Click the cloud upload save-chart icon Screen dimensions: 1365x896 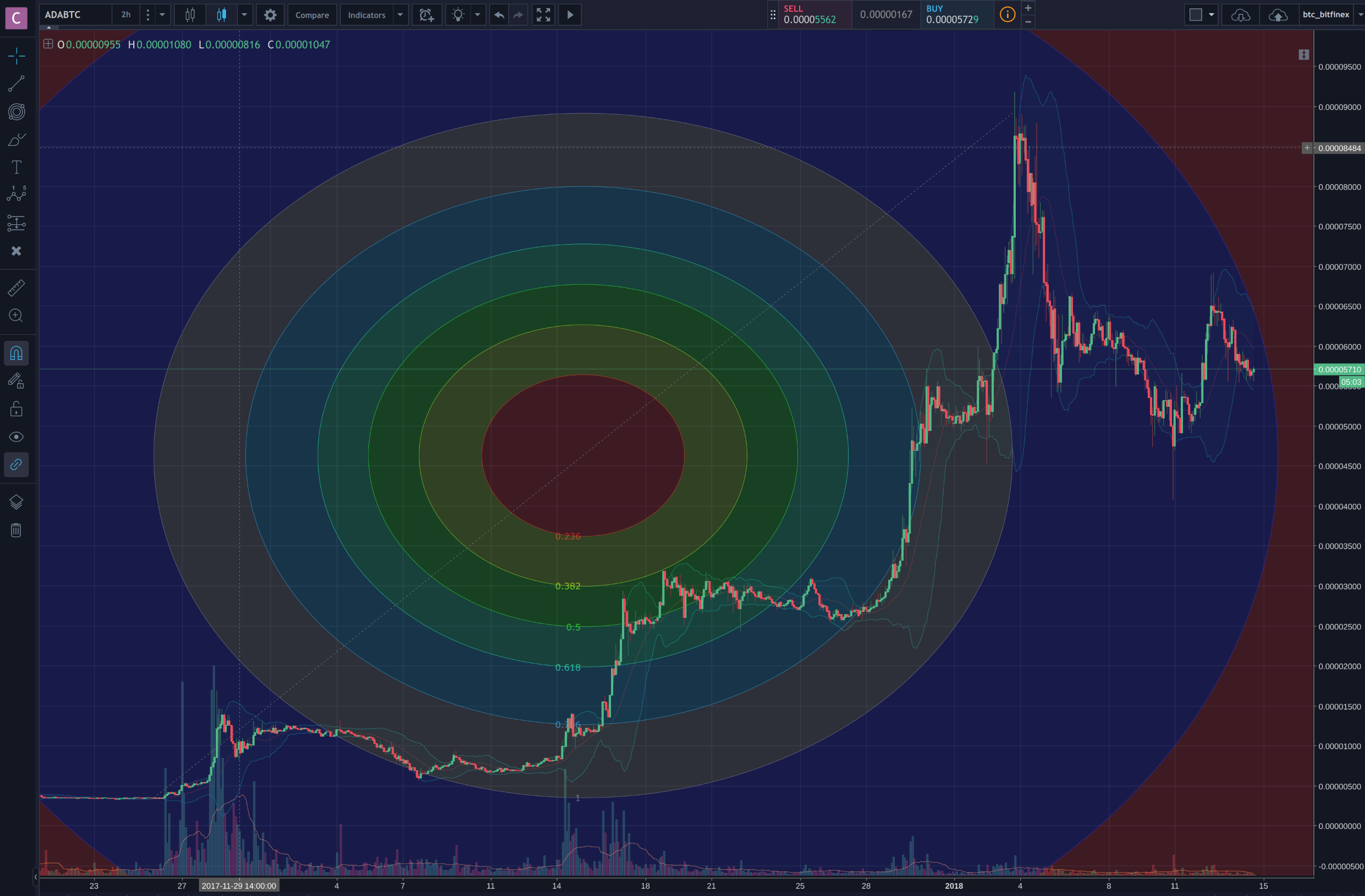click(1278, 14)
